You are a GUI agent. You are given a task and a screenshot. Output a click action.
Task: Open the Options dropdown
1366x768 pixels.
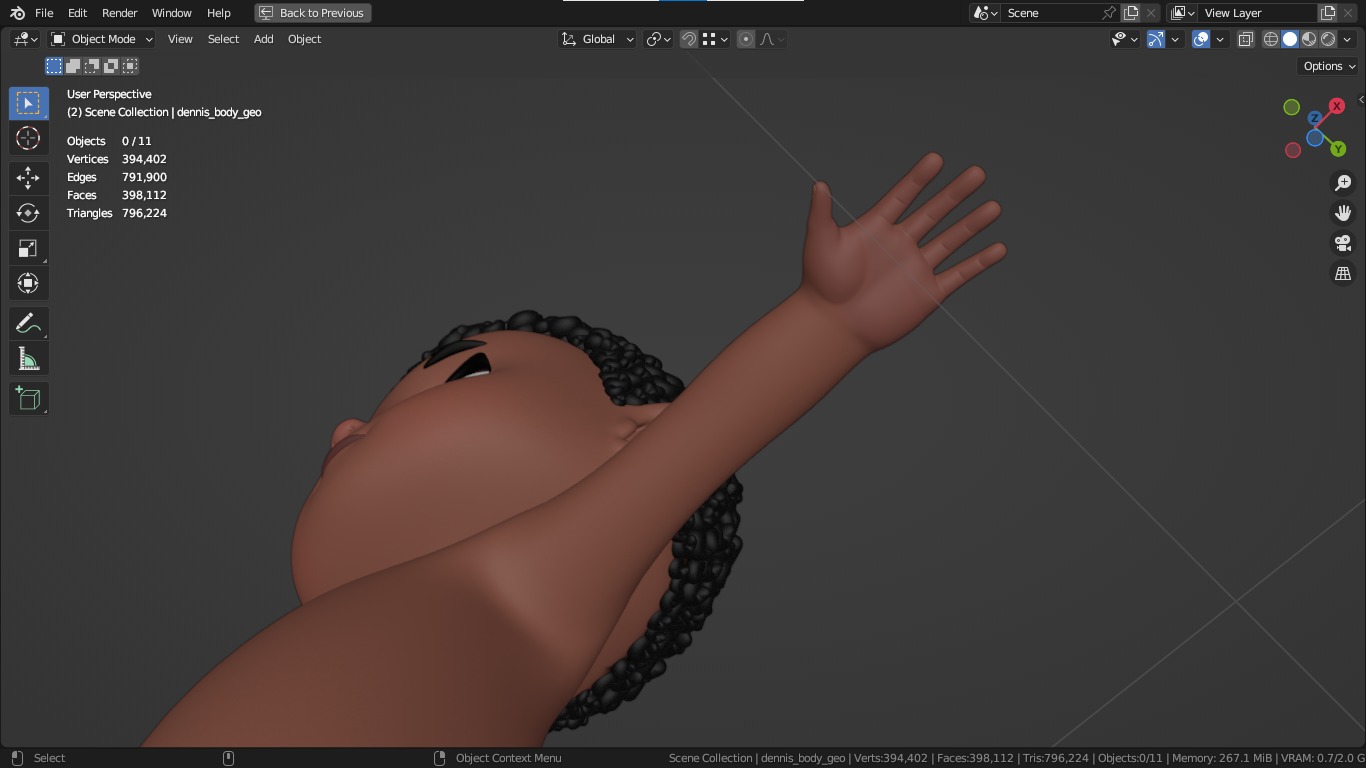1328,66
